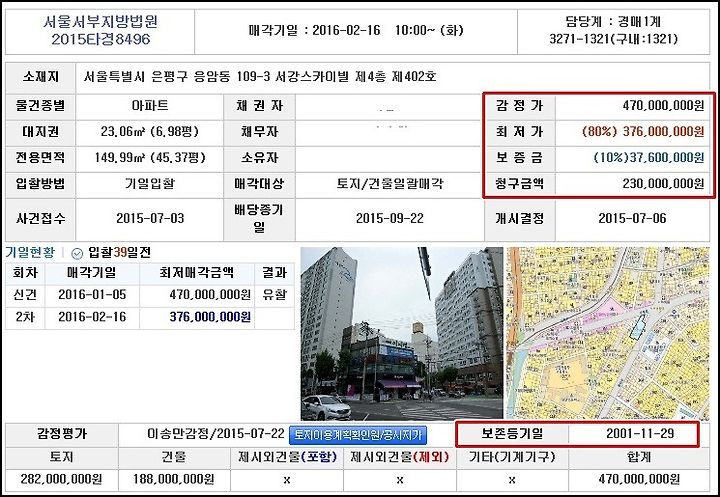720x497 pixels.
Task: Select the 2차 price 376,000,000원
Action: click(x=210, y=317)
